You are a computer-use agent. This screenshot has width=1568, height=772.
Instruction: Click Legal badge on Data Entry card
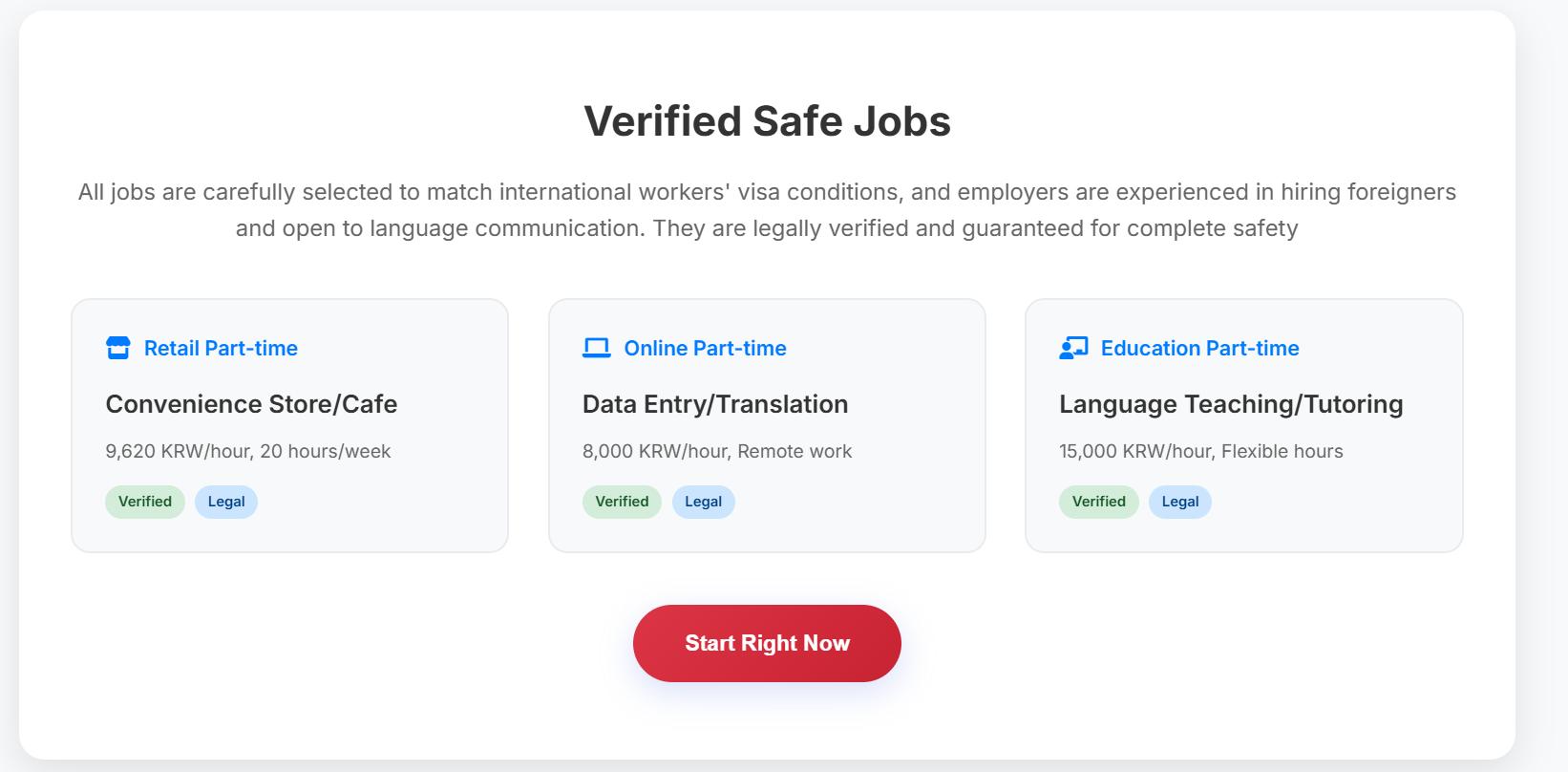[703, 502]
